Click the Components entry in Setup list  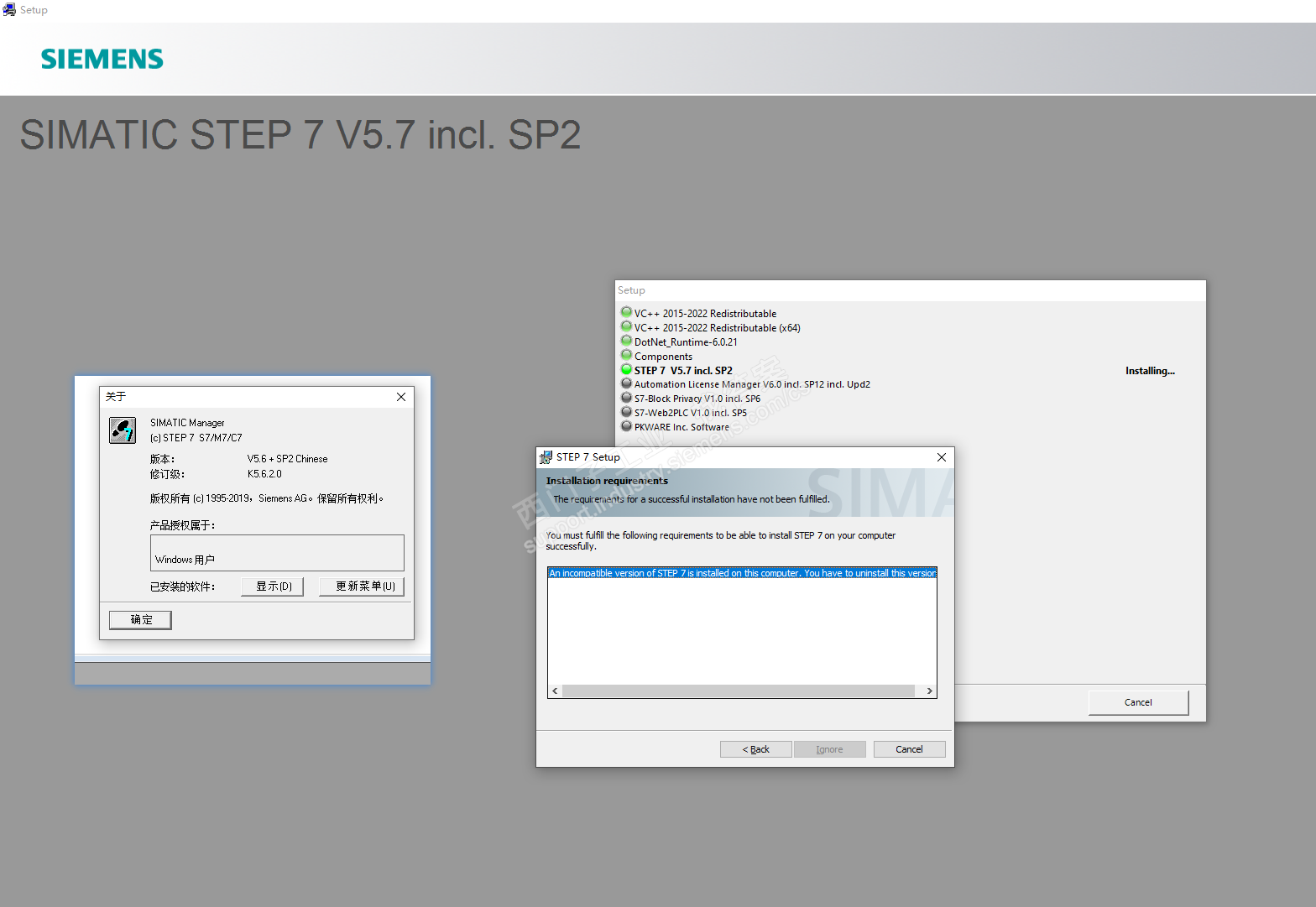pos(663,357)
